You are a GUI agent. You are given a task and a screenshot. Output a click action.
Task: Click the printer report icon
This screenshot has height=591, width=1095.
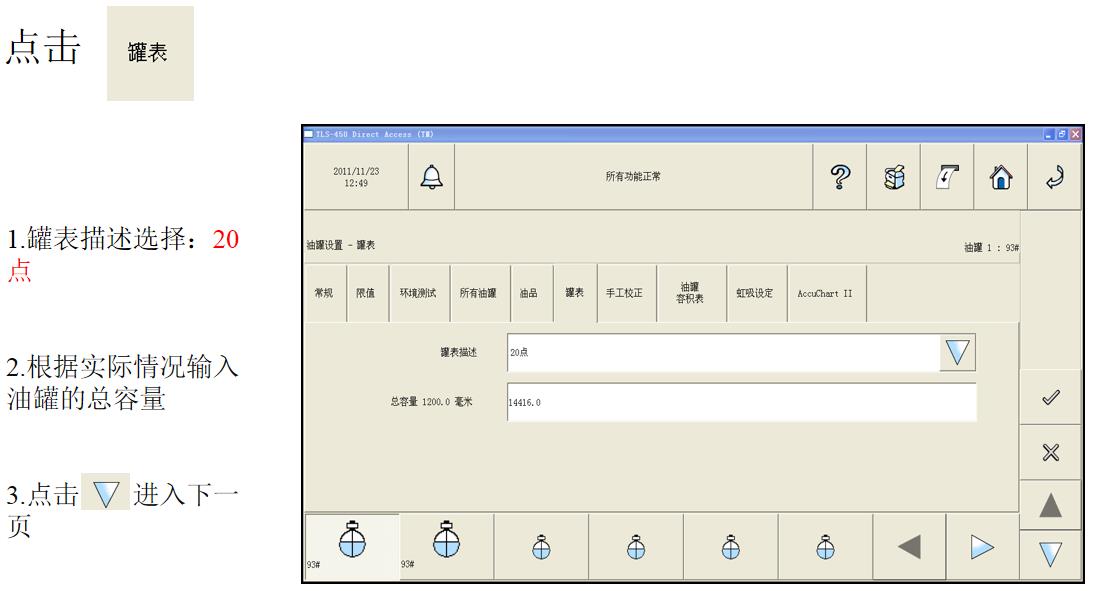894,177
